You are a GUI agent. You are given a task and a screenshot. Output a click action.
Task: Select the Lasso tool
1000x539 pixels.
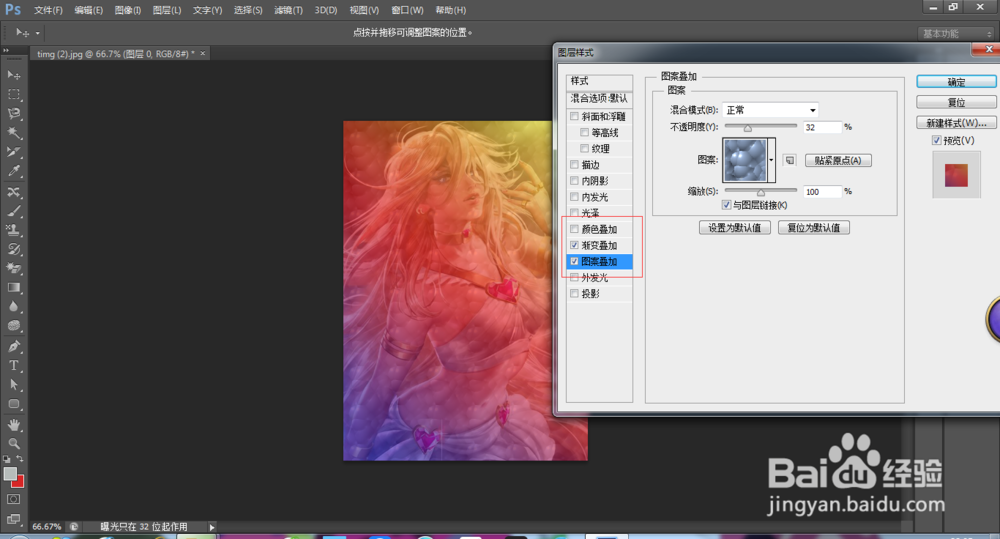pyautogui.click(x=13, y=114)
